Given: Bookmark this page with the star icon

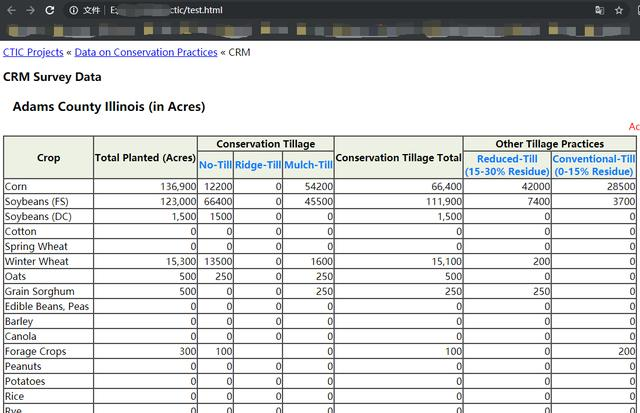Looking at the screenshot, I should [x=619, y=10].
